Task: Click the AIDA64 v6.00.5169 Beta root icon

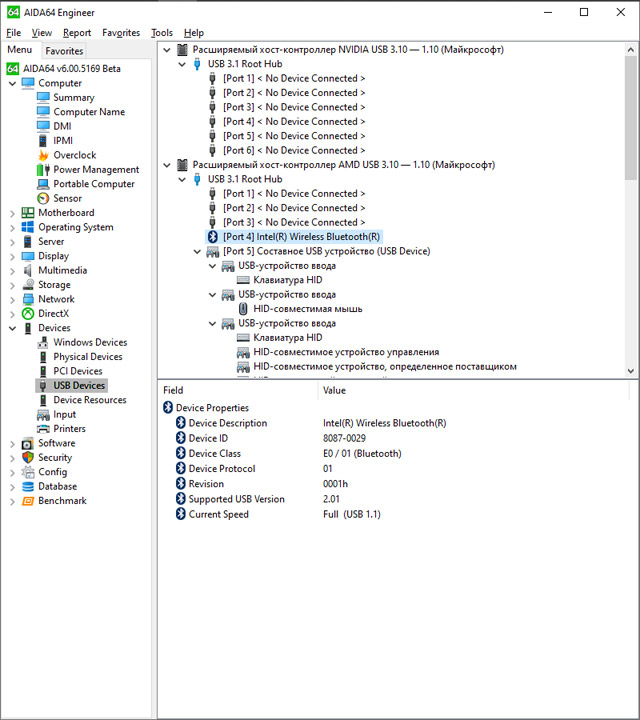Action: (x=13, y=69)
